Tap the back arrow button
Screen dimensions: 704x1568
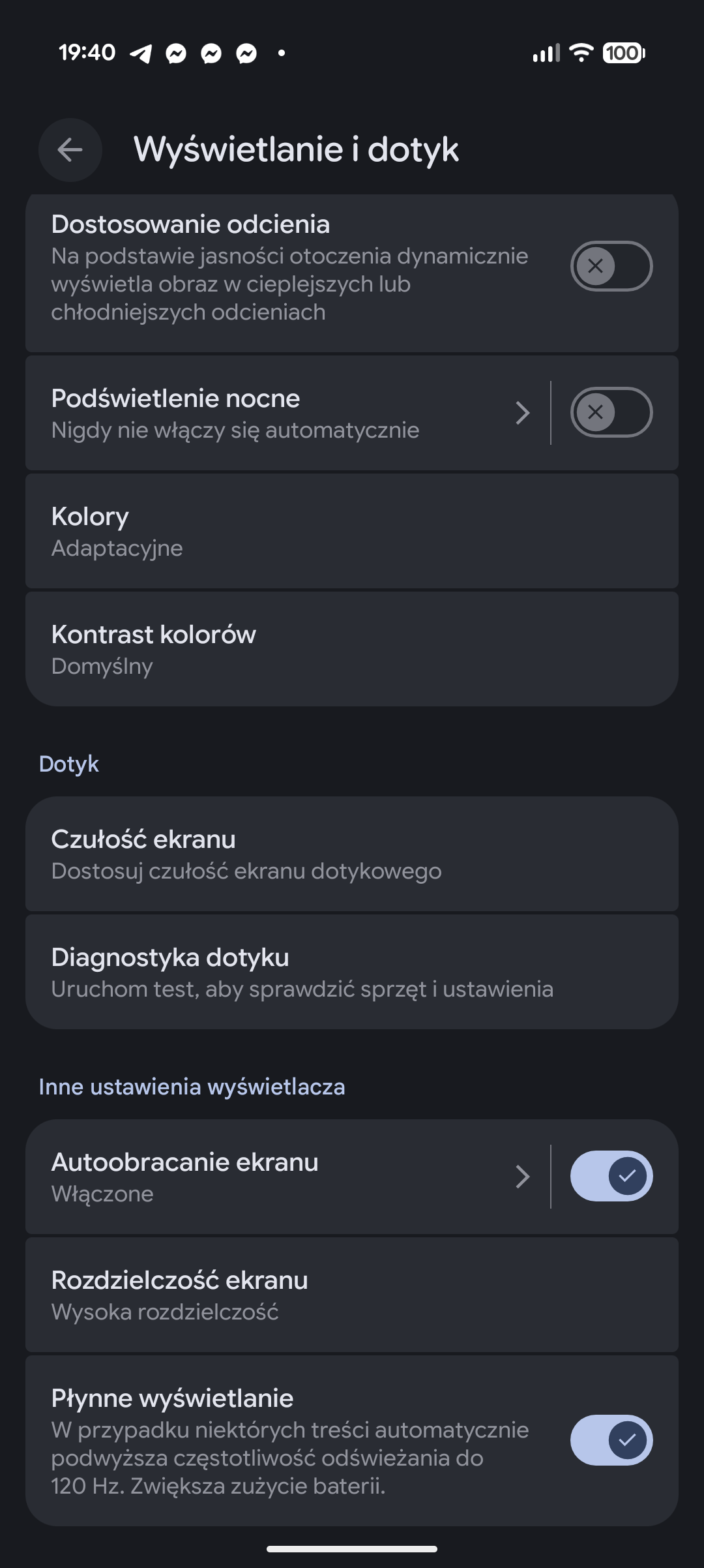pyautogui.click(x=70, y=150)
